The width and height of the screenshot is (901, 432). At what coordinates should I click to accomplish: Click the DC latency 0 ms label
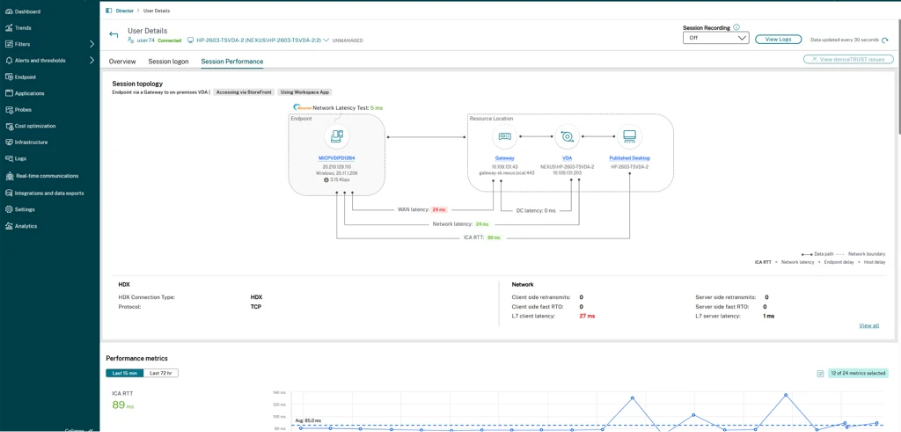(536, 210)
